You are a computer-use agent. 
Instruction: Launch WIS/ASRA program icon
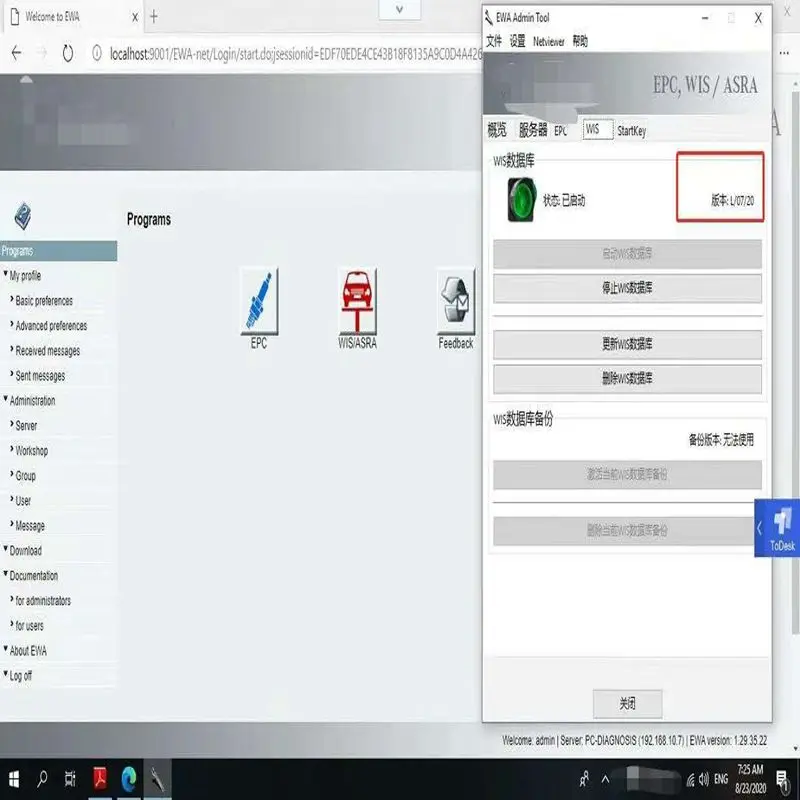pos(357,302)
